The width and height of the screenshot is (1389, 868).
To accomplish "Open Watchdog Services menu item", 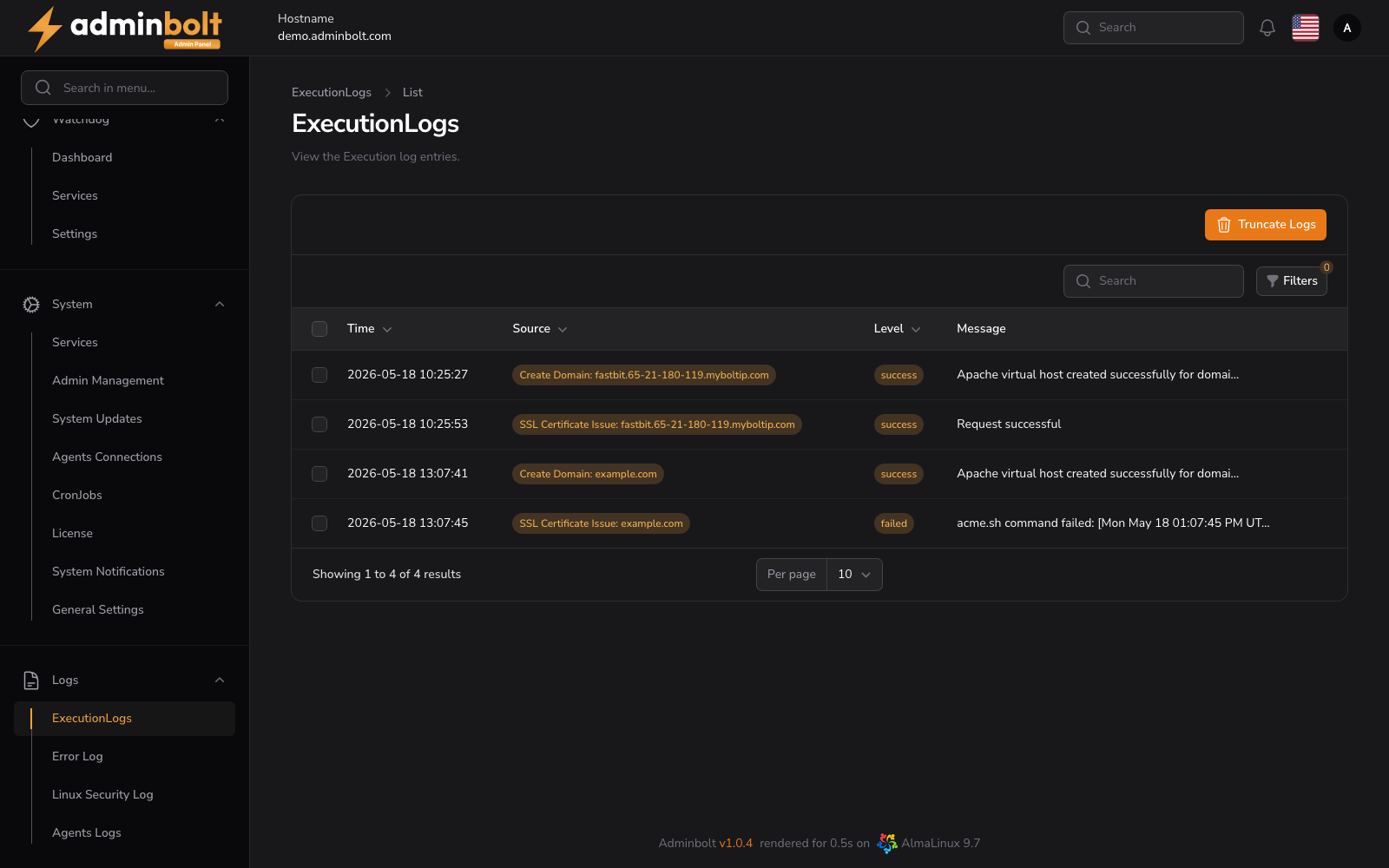I will click(x=75, y=196).
